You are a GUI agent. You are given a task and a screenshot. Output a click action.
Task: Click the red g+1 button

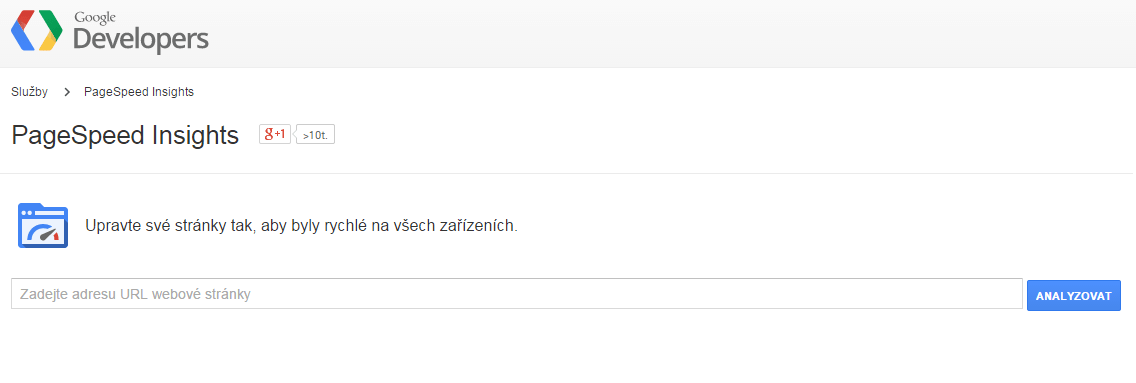point(275,134)
